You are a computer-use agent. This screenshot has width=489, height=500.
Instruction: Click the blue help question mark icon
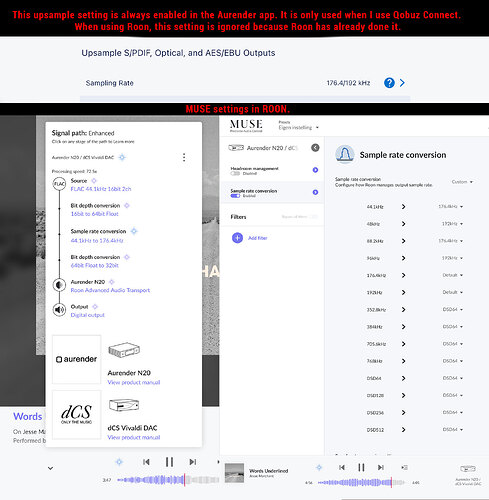pyautogui.click(x=389, y=83)
